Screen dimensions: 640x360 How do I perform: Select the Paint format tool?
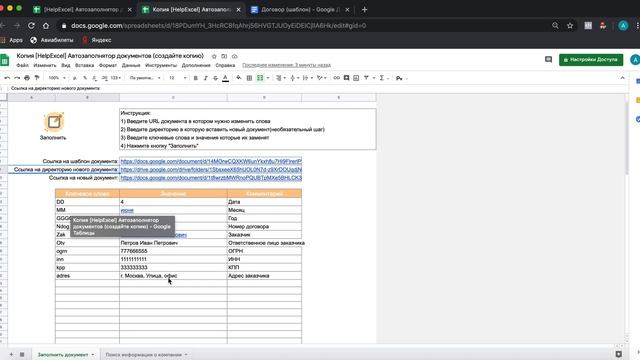(37, 78)
